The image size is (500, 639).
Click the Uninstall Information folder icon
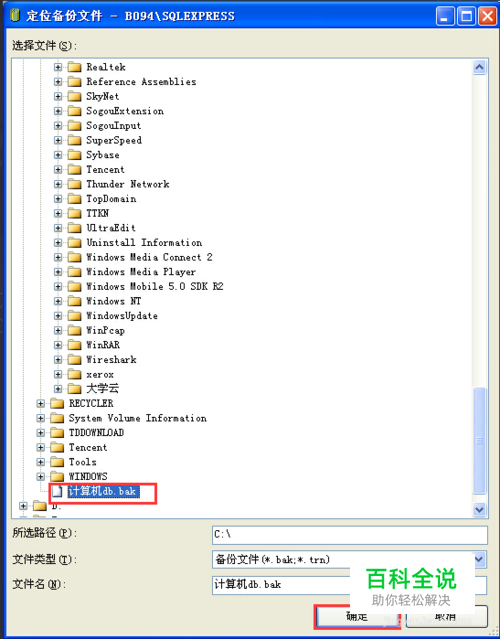pos(74,242)
